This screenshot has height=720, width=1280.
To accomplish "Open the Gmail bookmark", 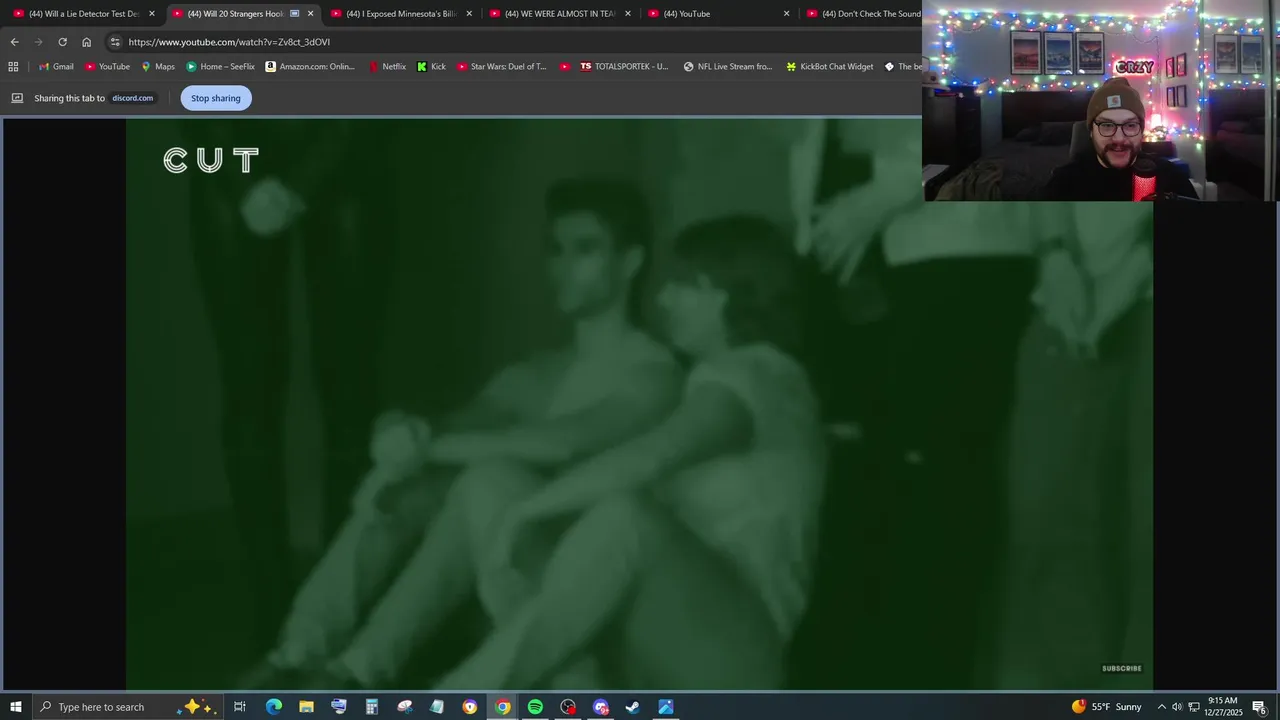I will [x=56, y=66].
